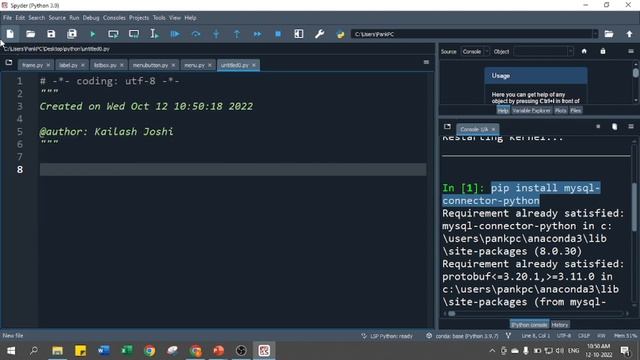Continue execution until next breakpoint

click(257, 34)
